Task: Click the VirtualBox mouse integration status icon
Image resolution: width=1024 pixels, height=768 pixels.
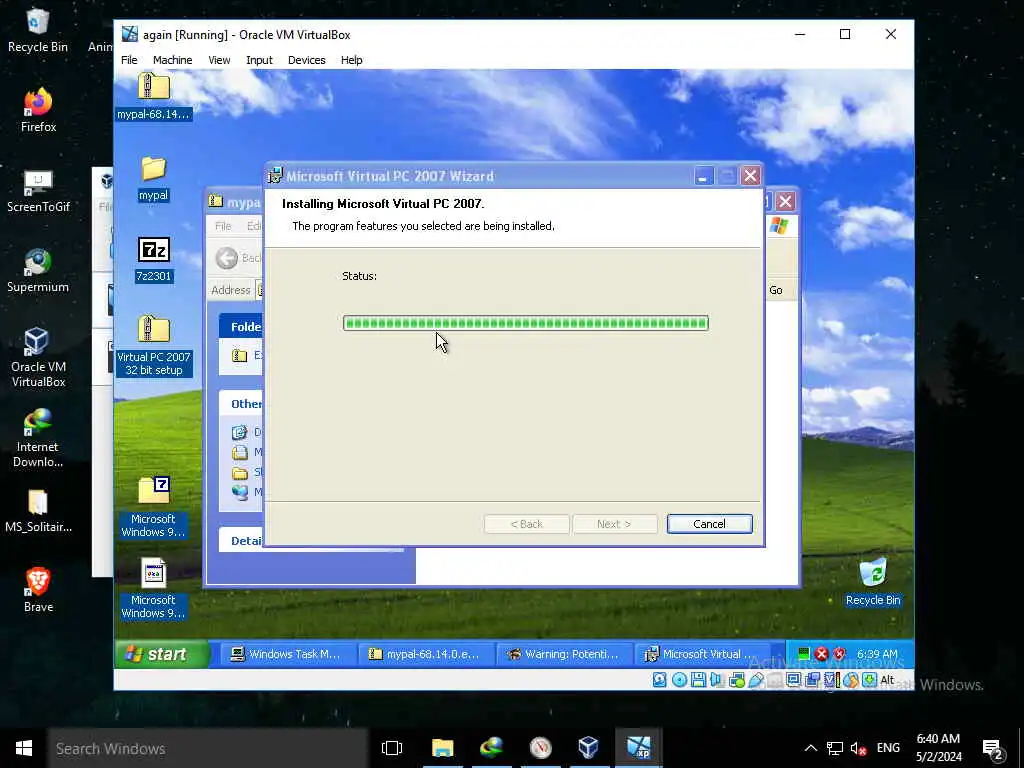Action: [x=851, y=680]
